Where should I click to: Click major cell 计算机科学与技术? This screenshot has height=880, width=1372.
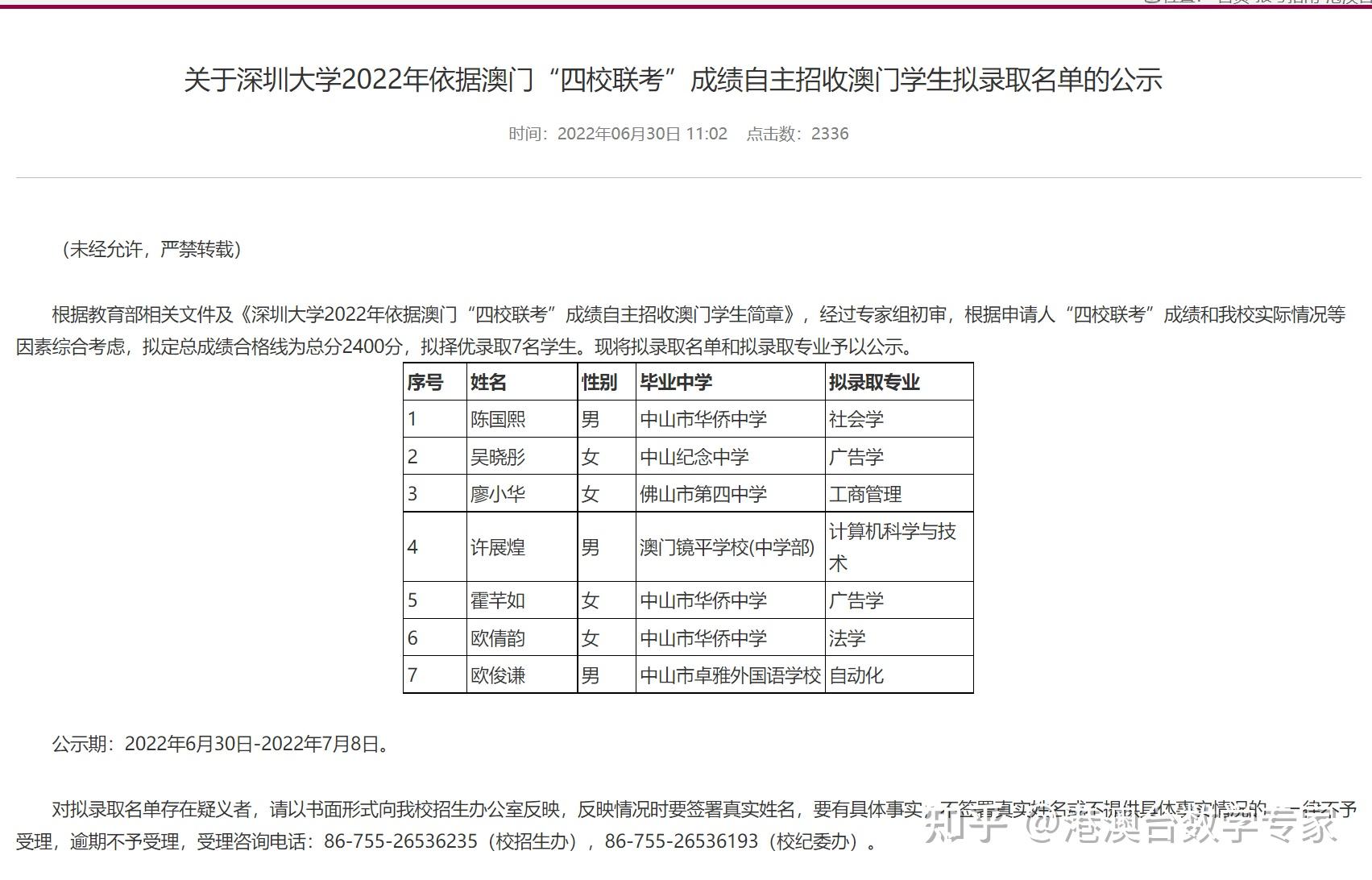899,547
